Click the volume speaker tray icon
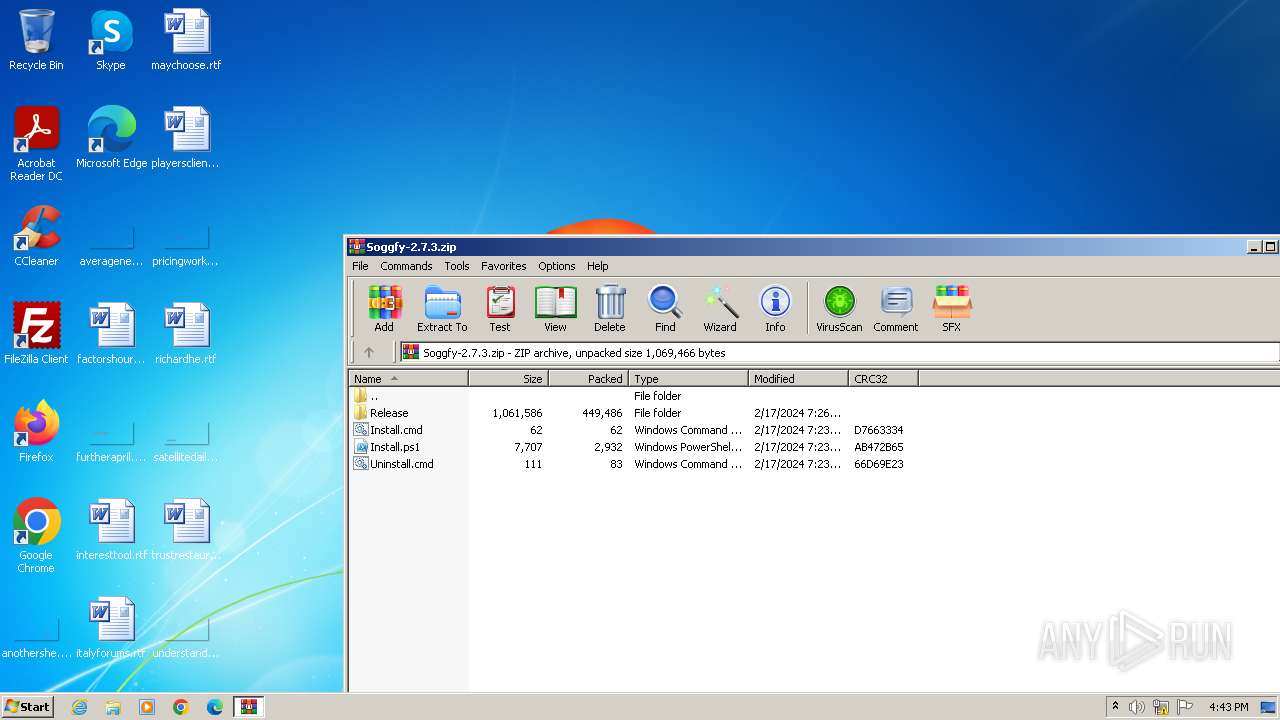This screenshot has height=720, width=1280. (1137, 707)
